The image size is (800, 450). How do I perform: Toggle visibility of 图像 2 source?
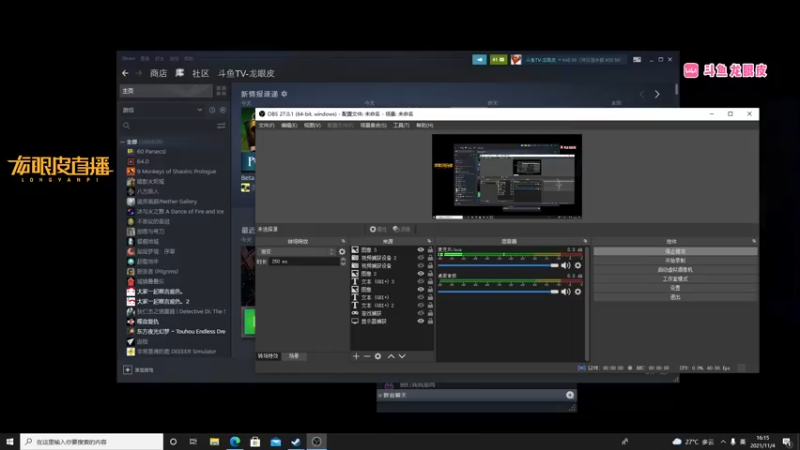tap(420, 273)
